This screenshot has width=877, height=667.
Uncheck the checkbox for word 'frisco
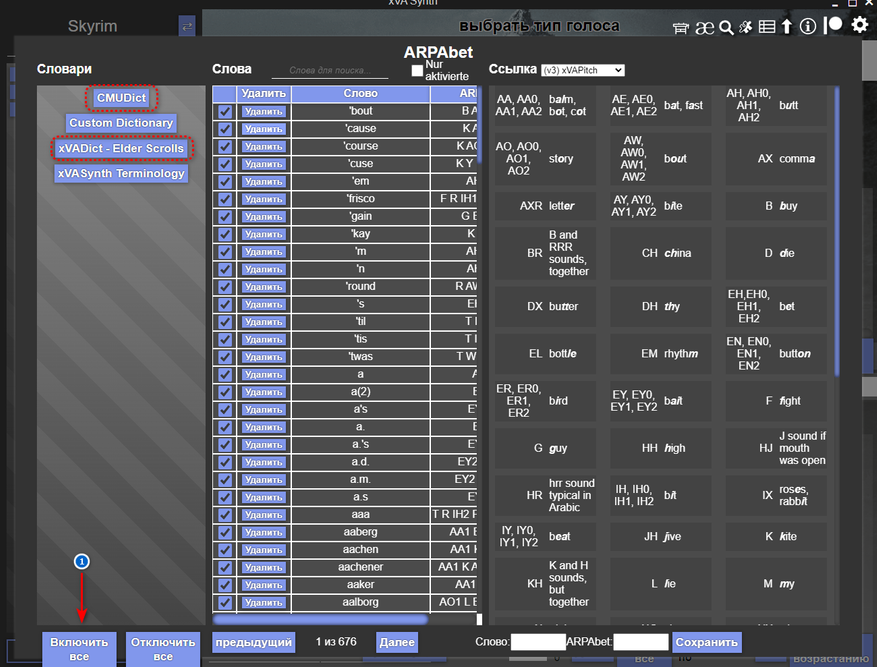225,199
